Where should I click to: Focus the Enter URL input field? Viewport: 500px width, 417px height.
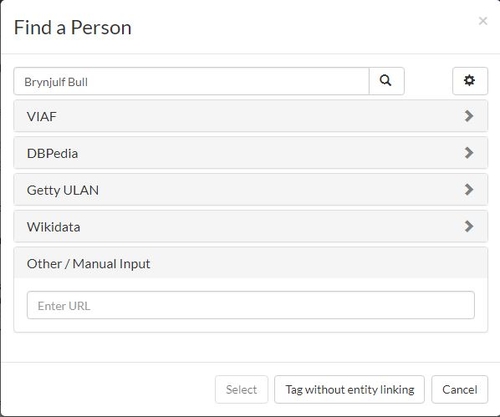[x=251, y=305]
